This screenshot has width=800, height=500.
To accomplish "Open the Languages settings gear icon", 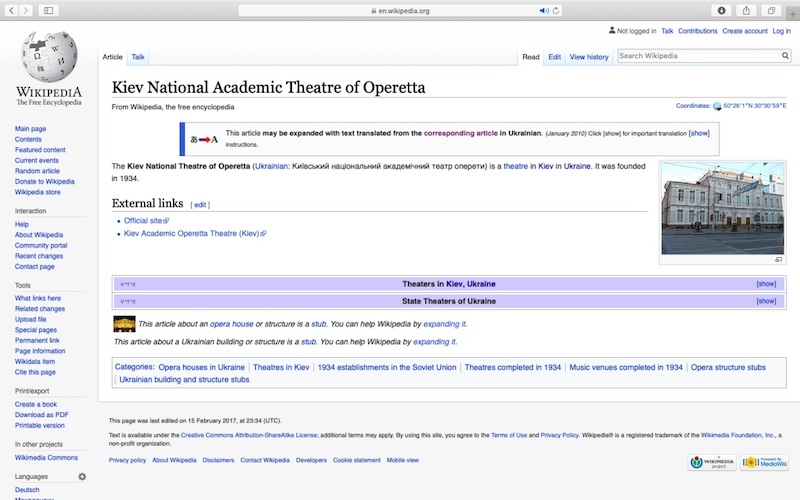I will 82,477.
